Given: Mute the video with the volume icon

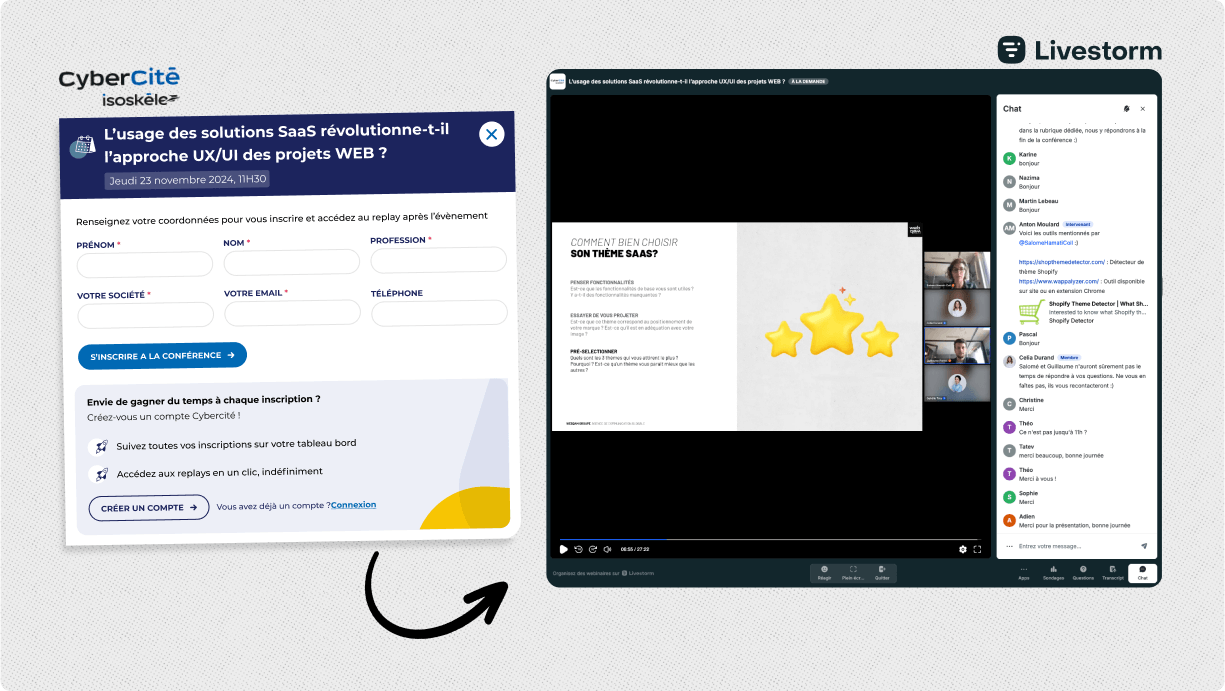Looking at the screenshot, I should 608,549.
